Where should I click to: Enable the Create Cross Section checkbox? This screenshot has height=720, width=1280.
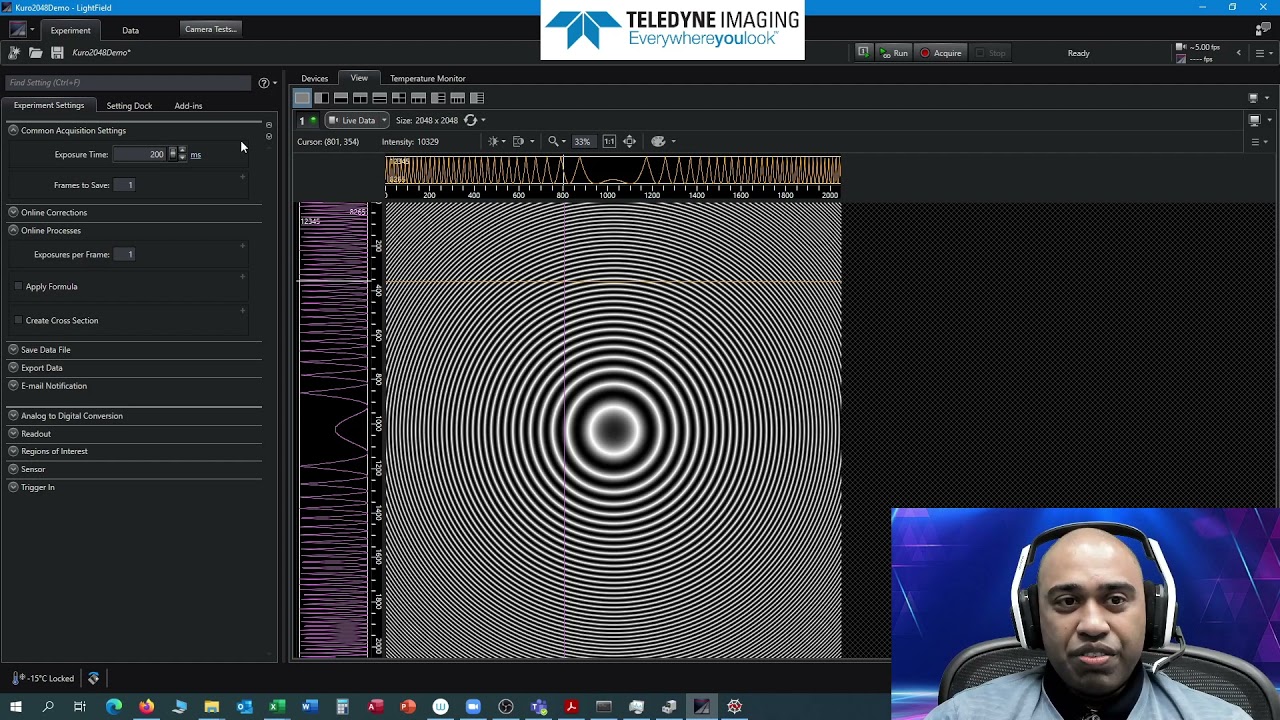(x=18, y=321)
